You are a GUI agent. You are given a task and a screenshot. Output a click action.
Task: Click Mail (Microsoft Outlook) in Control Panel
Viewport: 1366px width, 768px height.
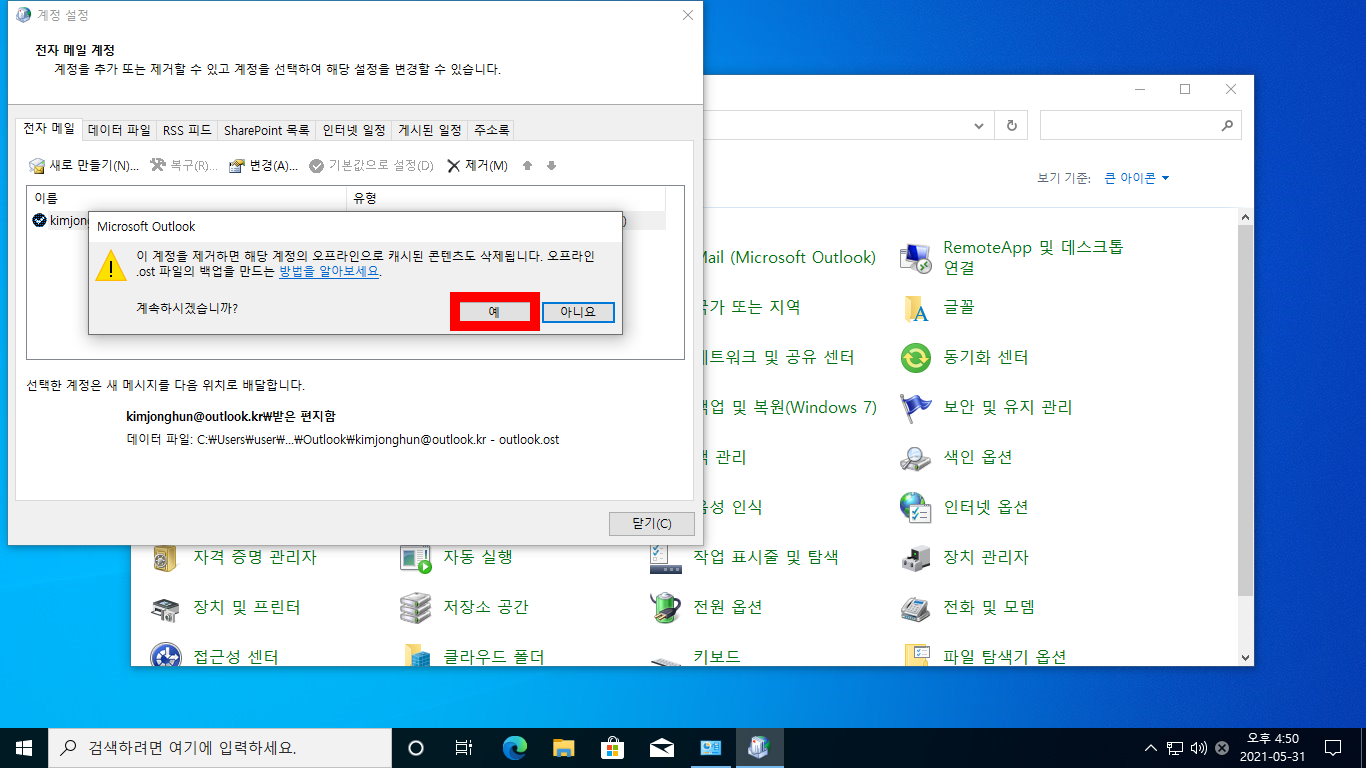[x=790, y=257]
